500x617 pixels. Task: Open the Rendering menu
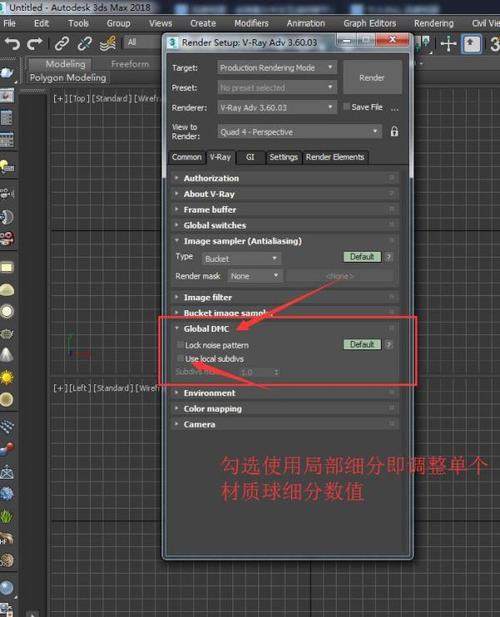coord(434,23)
